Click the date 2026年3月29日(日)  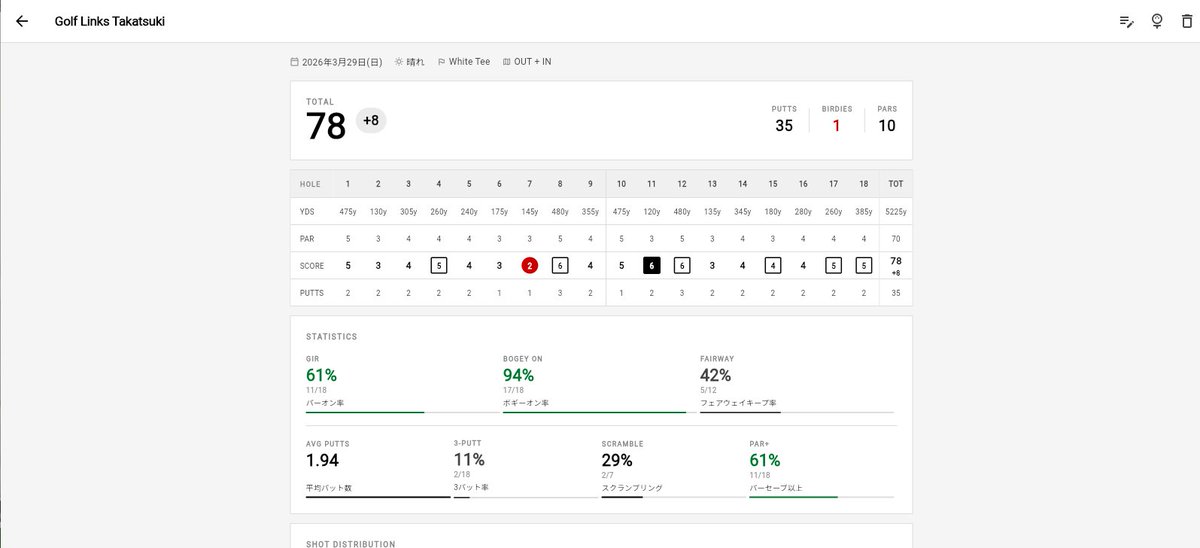342,62
